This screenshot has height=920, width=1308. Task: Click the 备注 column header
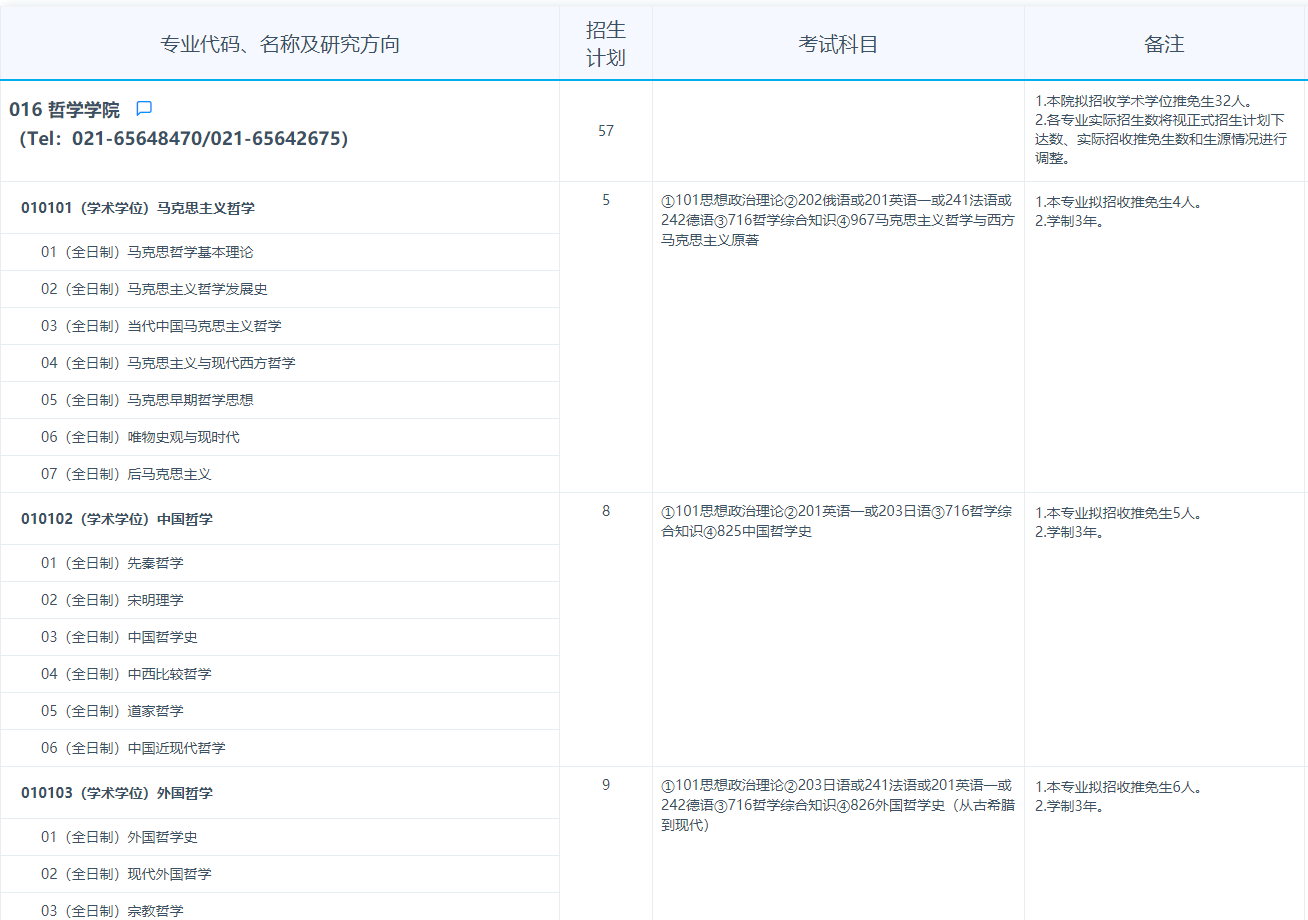1164,44
